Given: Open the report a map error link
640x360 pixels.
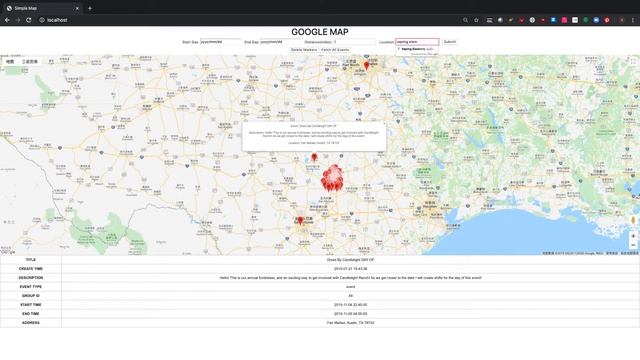Looking at the screenshot, I should [x=629, y=253].
